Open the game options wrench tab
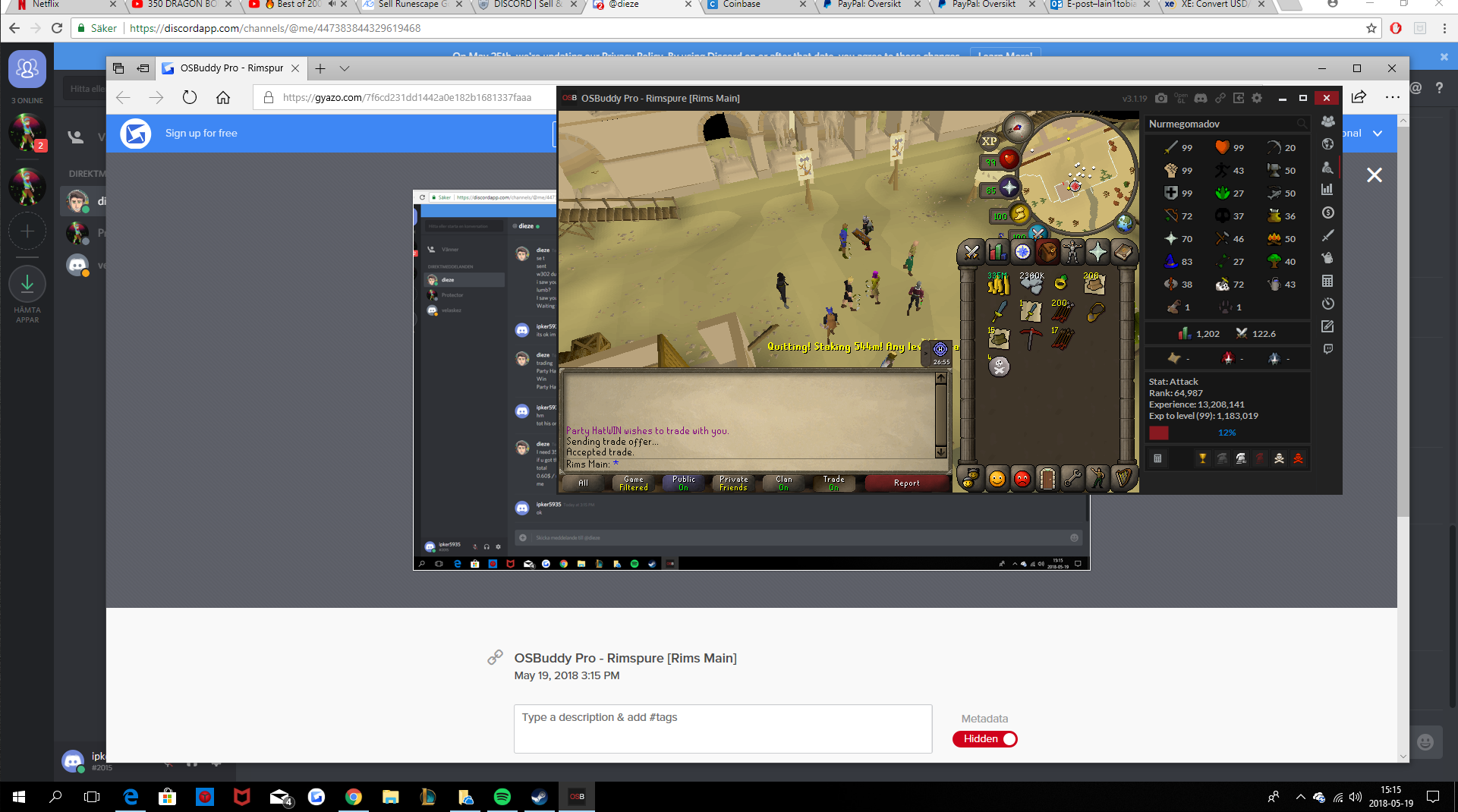This screenshot has height=812, width=1458. pyautogui.click(x=1072, y=479)
